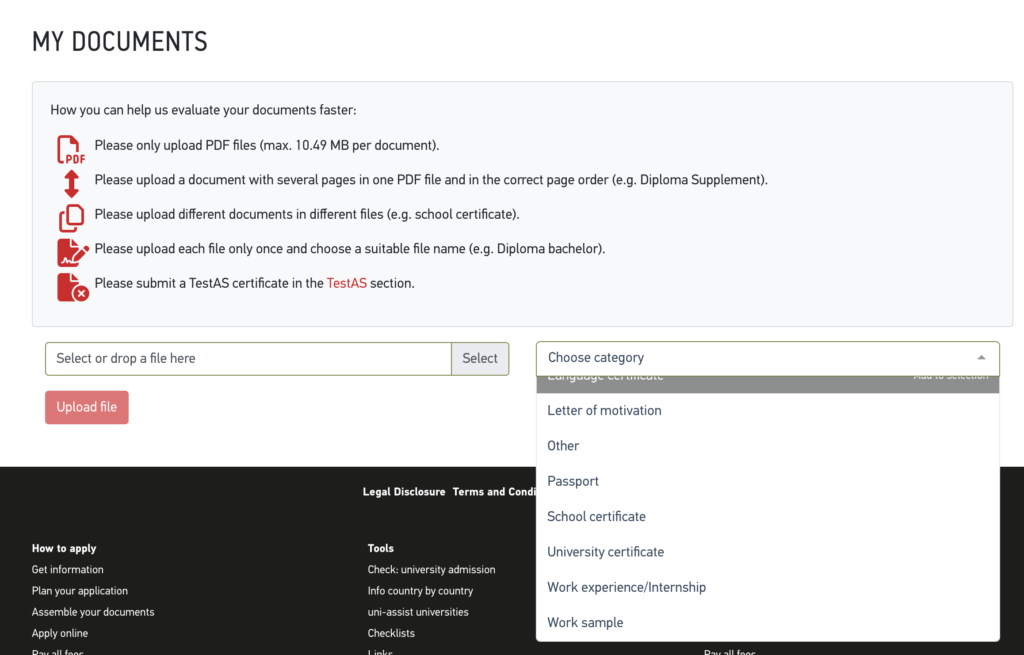Pick Passport from category list
Viewport: 1024px width, 655px height.
click(573, 481)
